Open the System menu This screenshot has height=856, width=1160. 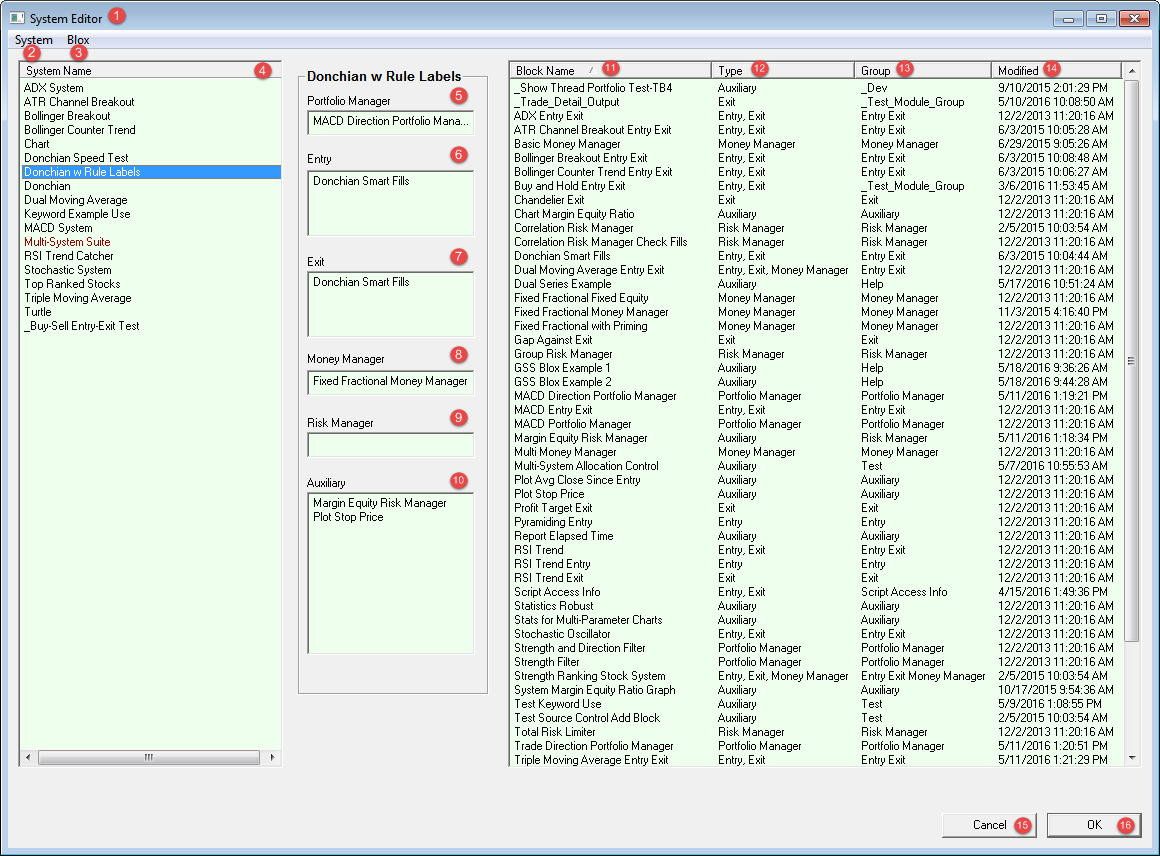click(33, 40)
